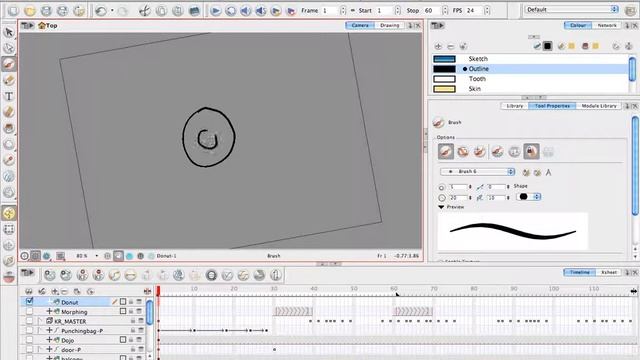This screenshot has height=360, width=640.
Task: Click the Add Keyframe icon in timeline toolbar
Action: click(x=82, y=275)
